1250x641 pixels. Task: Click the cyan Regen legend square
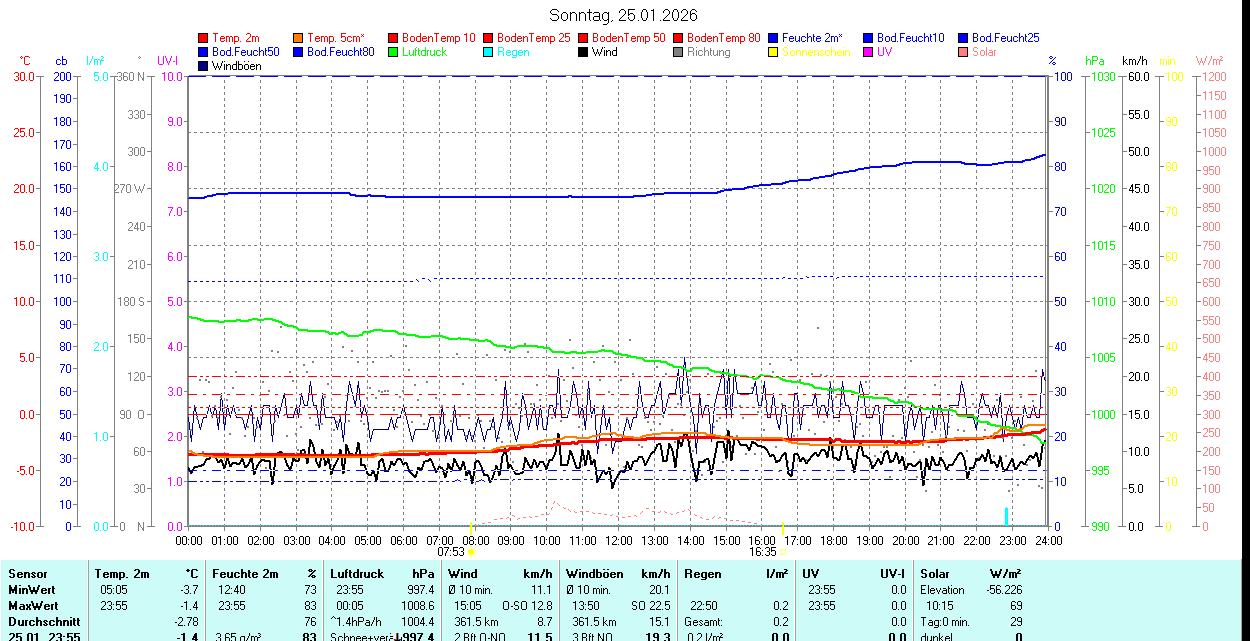(x=488, y=52)
